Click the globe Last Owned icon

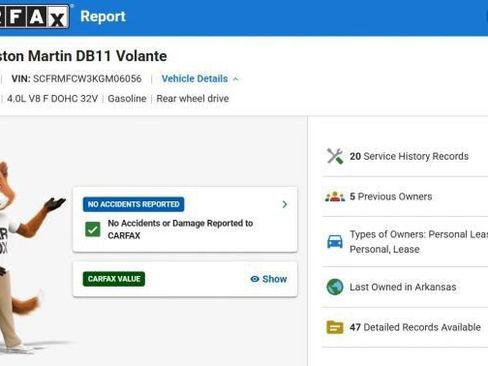[x=335, y=287]
